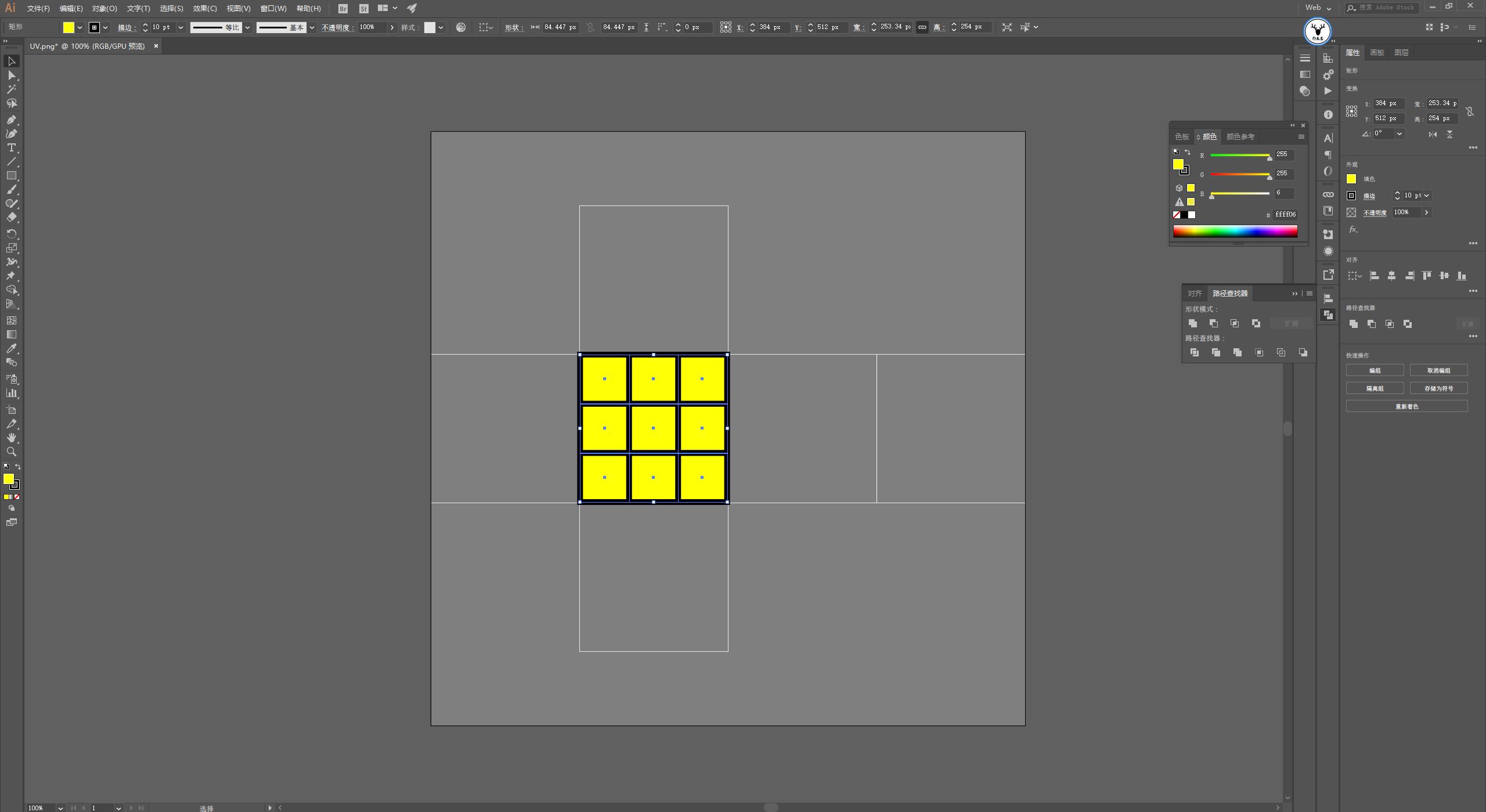This screenshot has width=1486, height=812.
Task: Click the 重新着色 button
Action: tap(1406, 406)
